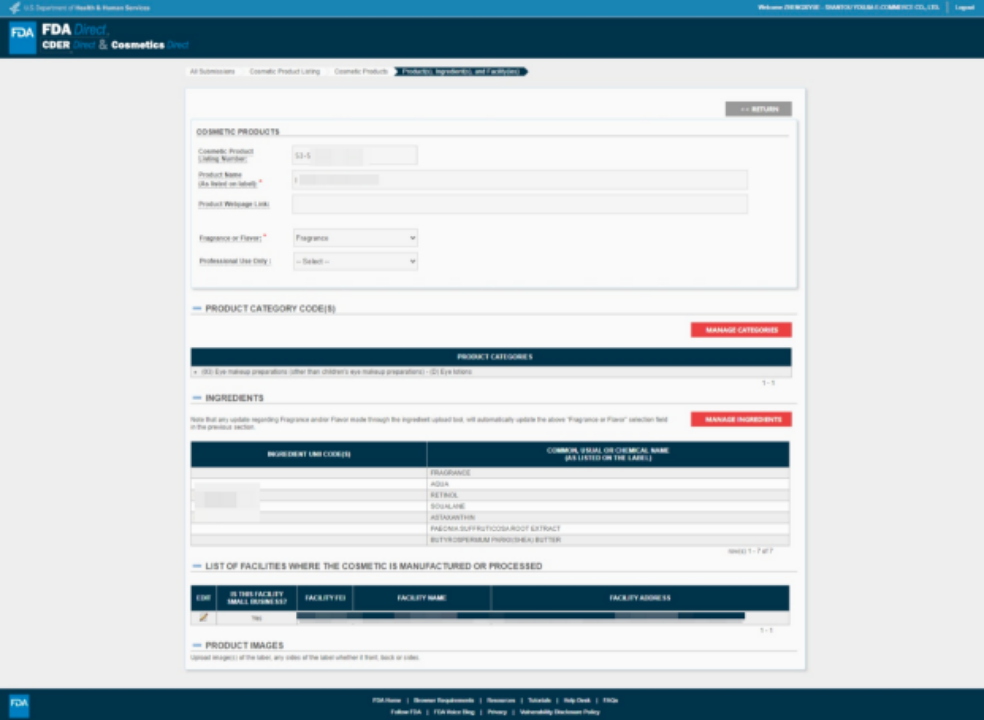Image resolution: width=984 pixels, height=720 pixels.
Task: Click the FDA logo in the header
Action: [22, 38]
